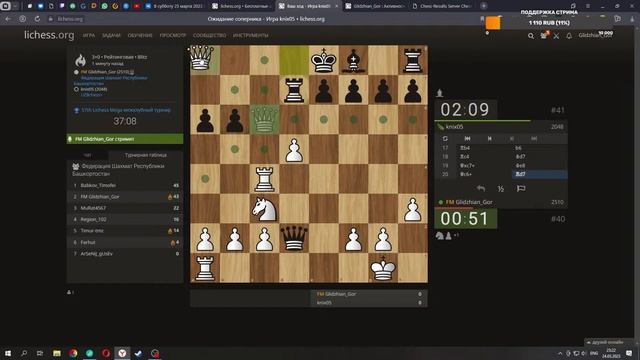Viewport: 640px width, 360px height.
Task: Open a new browser tab with the plus icon
Action: pyautogui.click(x=484, y=6)
